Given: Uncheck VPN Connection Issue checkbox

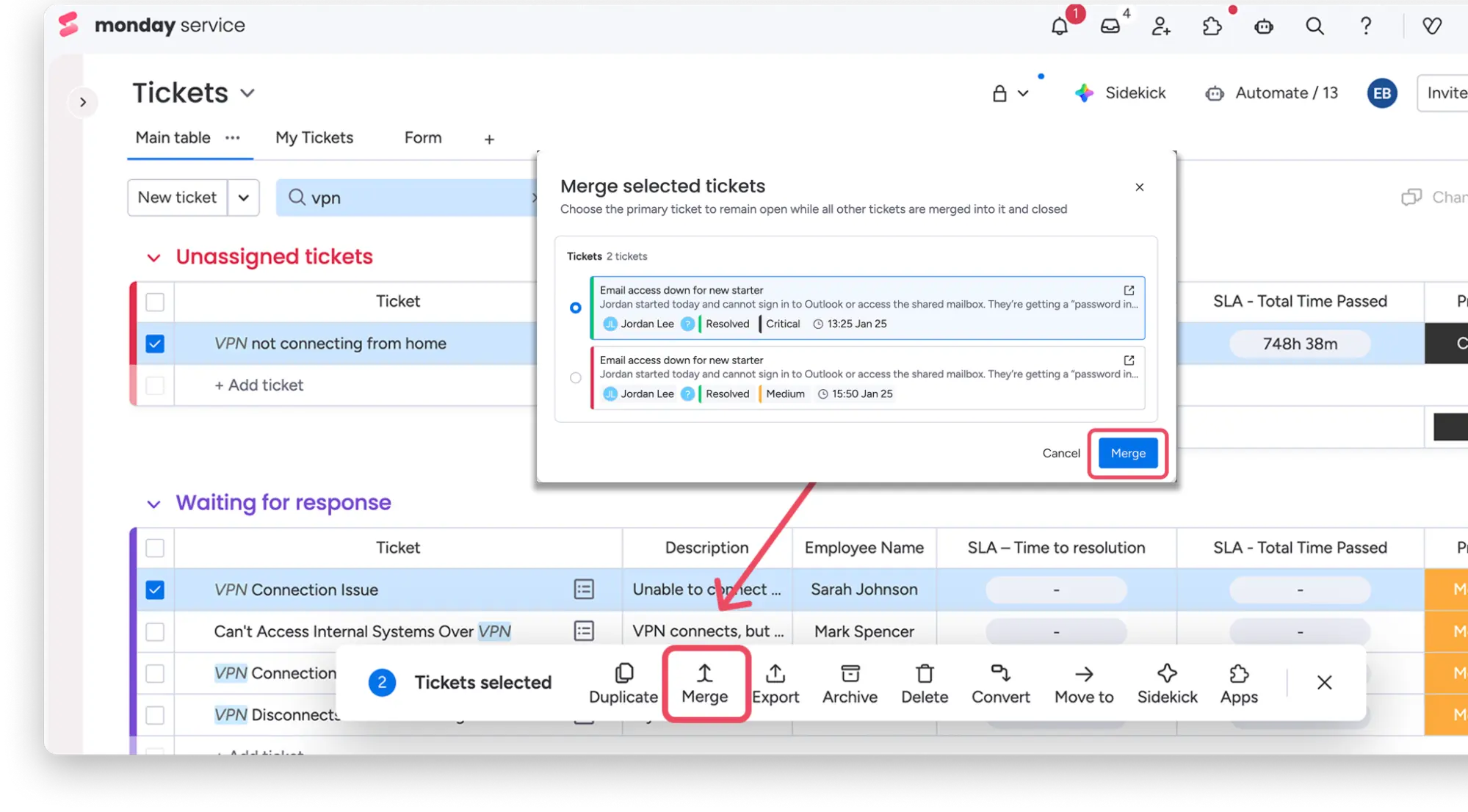Looking at the screenshot, I should [155, 590].
